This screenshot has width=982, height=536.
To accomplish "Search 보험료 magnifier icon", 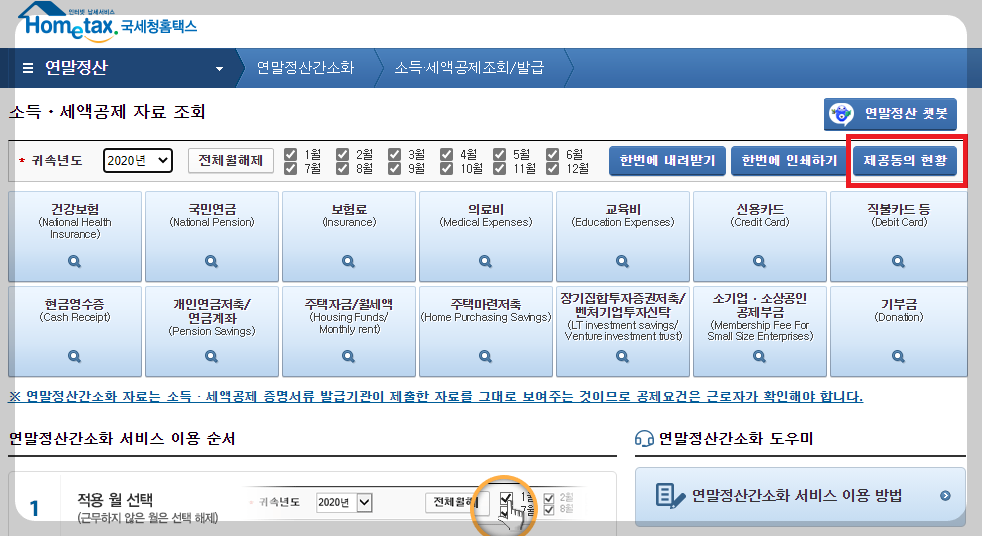I will pyautogui.click(x=349, y=262).
